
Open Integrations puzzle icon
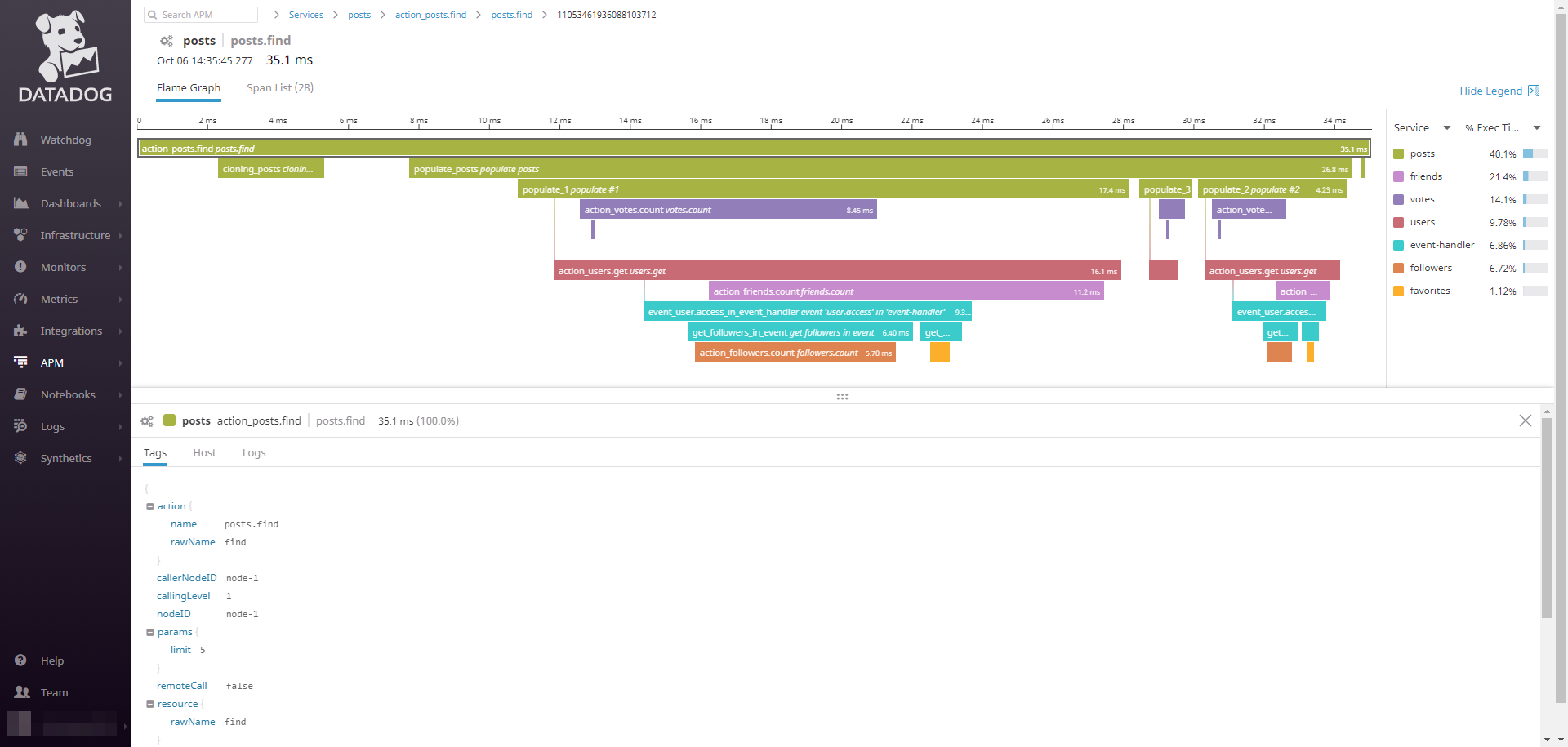pyautogui.click(x=20, y=331)
